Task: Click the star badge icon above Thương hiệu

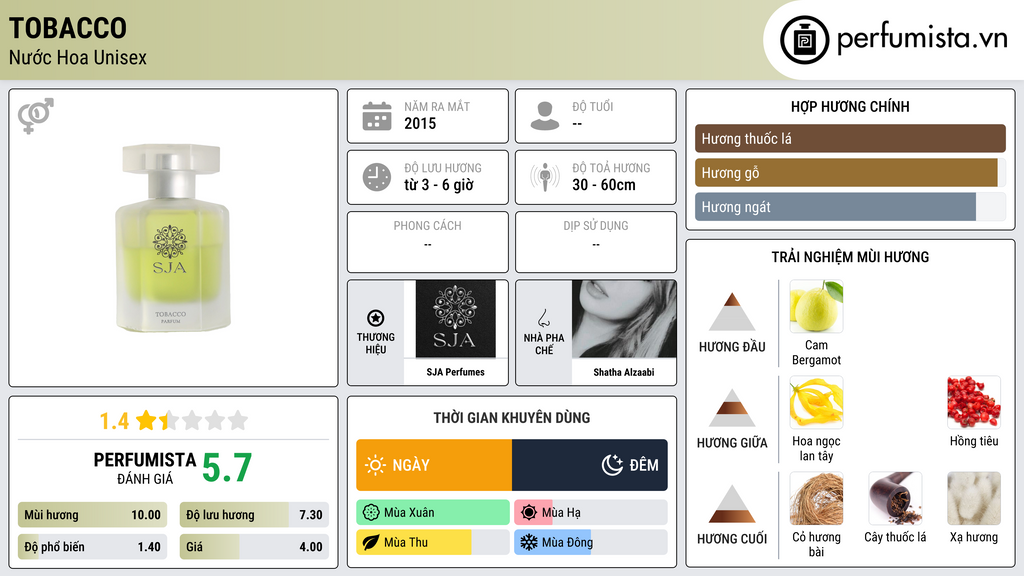Action: coord(376,318)
